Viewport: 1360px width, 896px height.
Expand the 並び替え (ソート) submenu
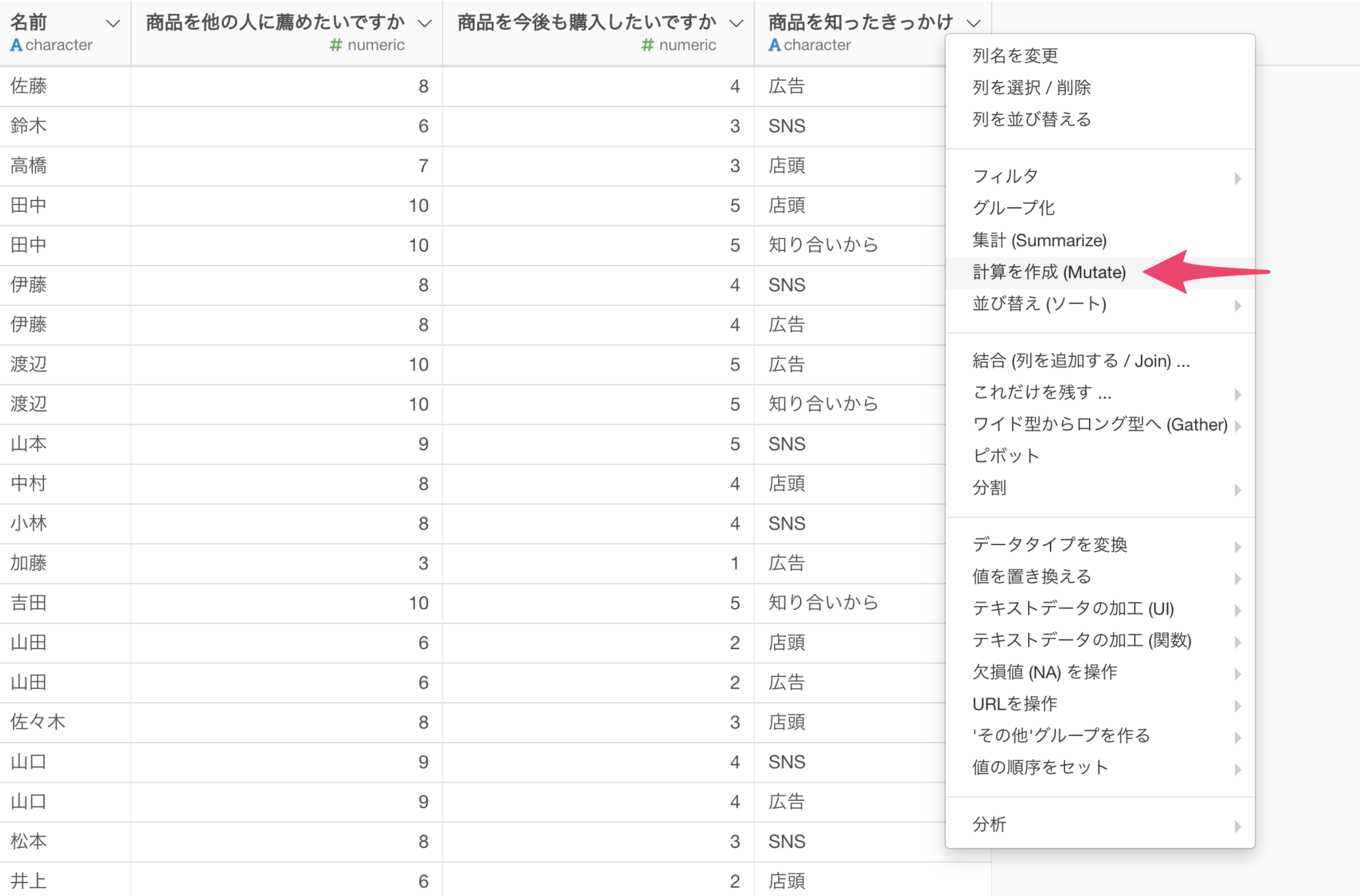(x=1100, y=304)
